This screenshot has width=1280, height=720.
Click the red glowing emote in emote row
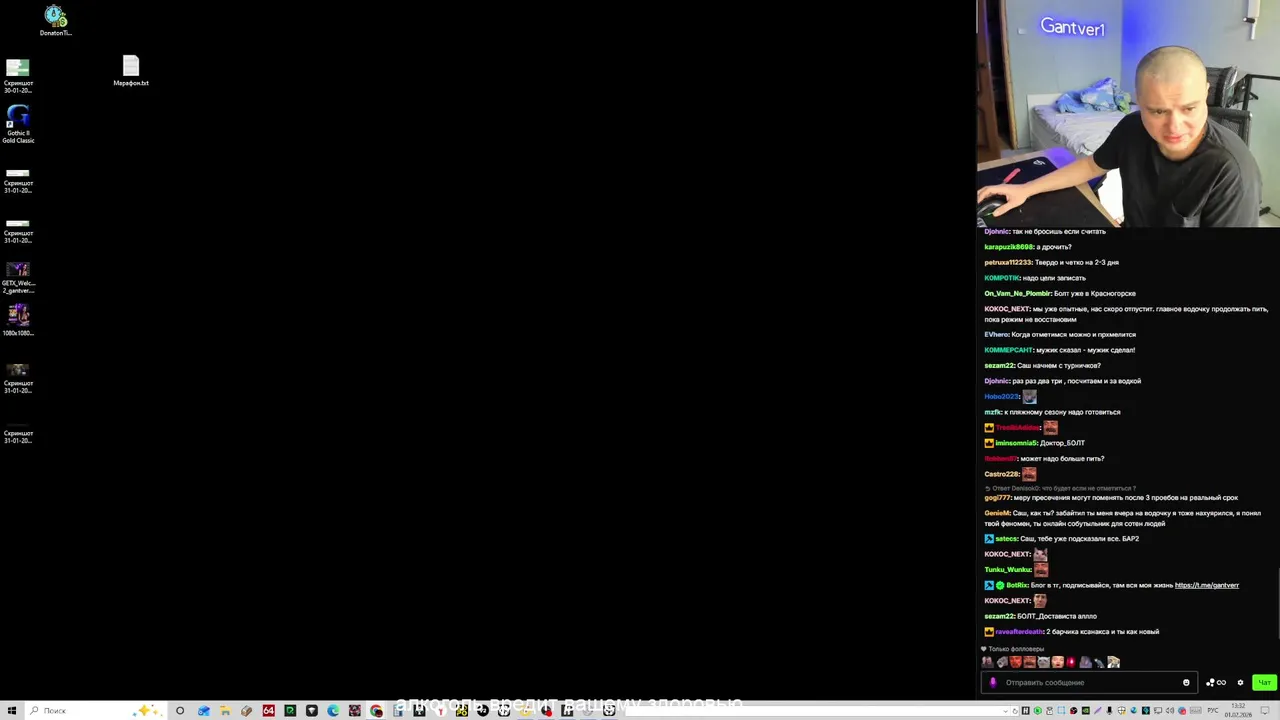click(1071, 662)
